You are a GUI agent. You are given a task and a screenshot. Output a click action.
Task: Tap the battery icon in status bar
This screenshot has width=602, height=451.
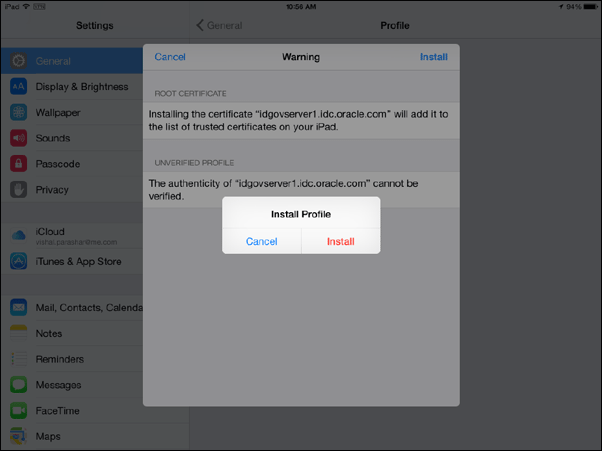click(x=590, y=7)
